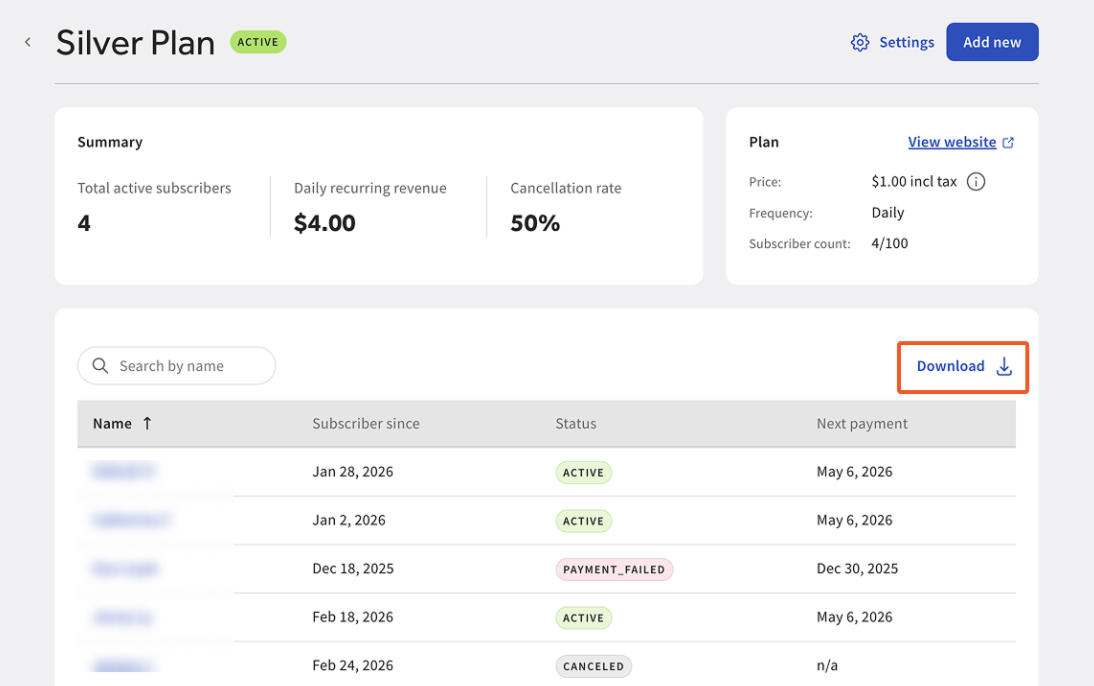Click the Add new button
Image resolution: width=1094 pixels, height=686 pixels.
tap(992, 42)
